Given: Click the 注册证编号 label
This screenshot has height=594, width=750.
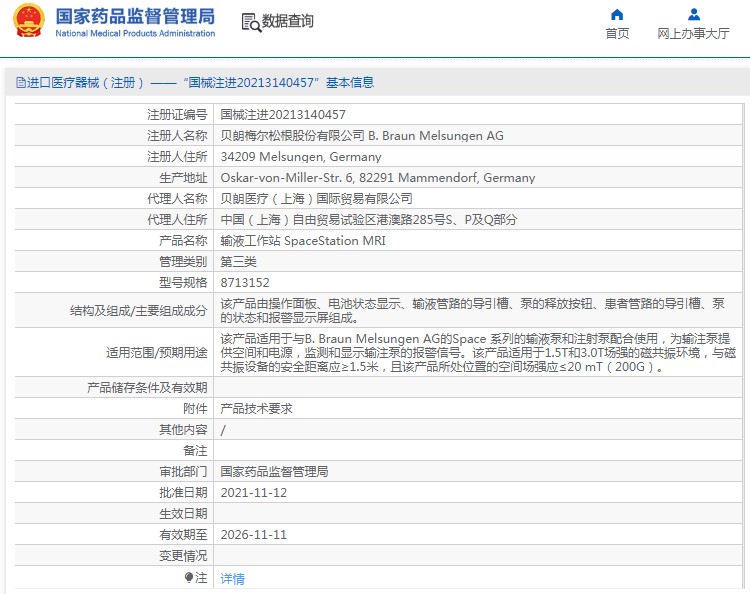Looking at the screenshot, I should pyautogui.click(x=177, y=115).
